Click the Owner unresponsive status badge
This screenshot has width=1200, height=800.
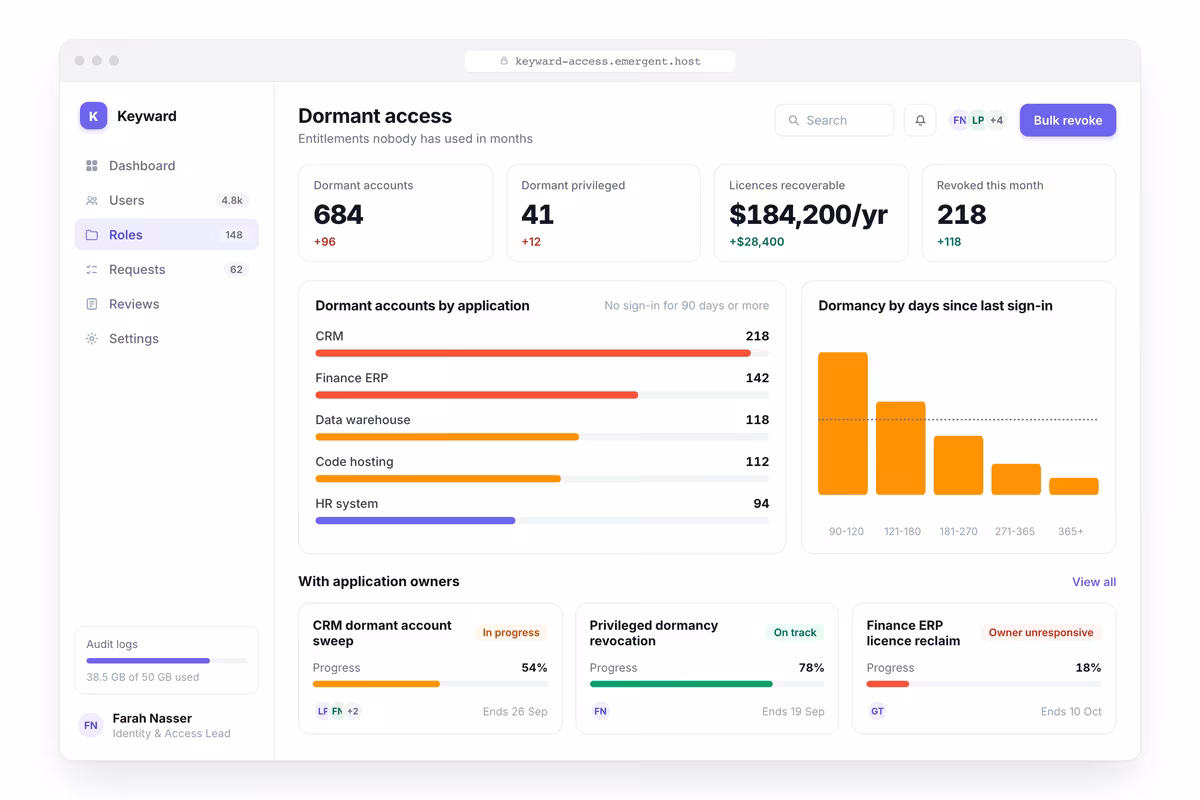(1041, 632)
